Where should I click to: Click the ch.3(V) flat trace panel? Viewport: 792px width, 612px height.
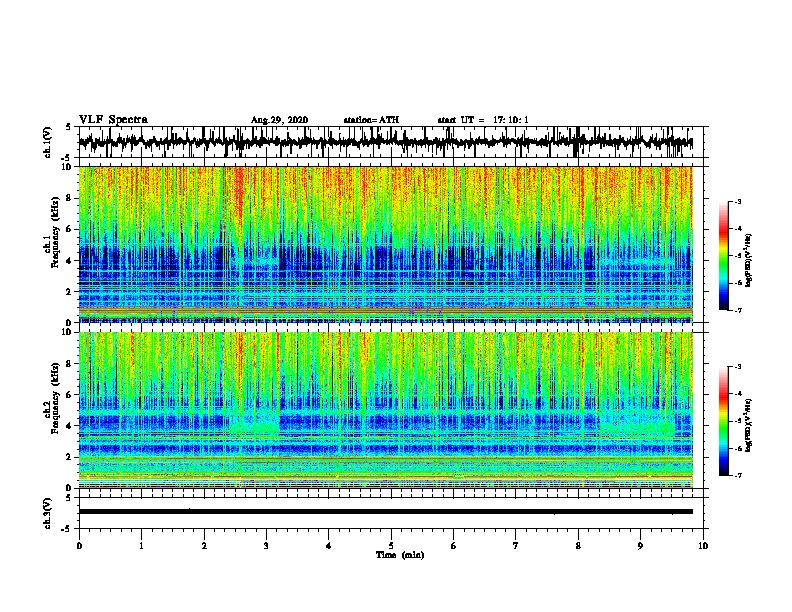391,513
